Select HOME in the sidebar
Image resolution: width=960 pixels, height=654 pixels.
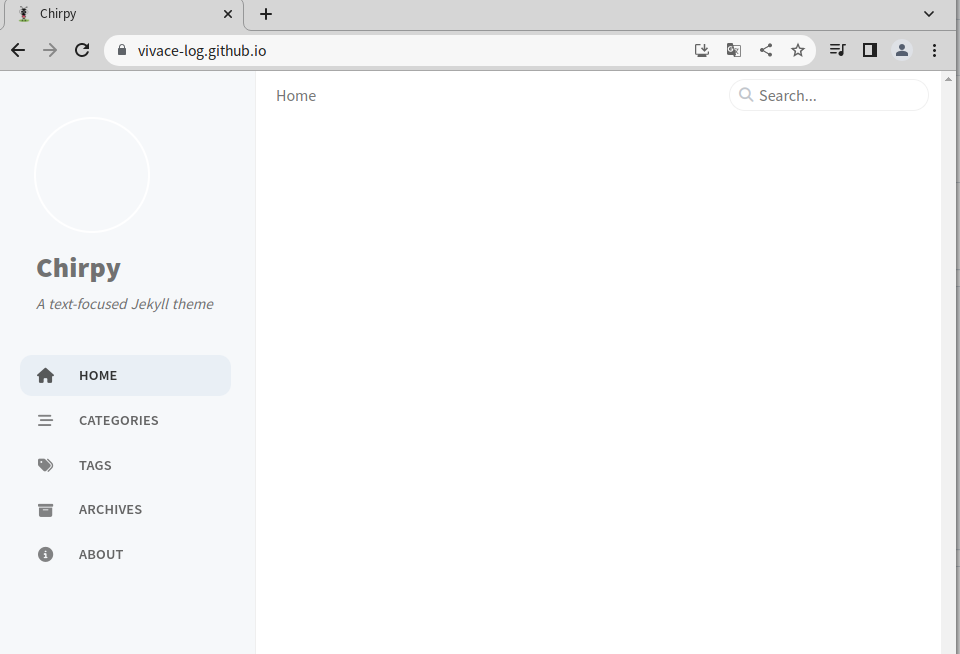tap(125, 375)
